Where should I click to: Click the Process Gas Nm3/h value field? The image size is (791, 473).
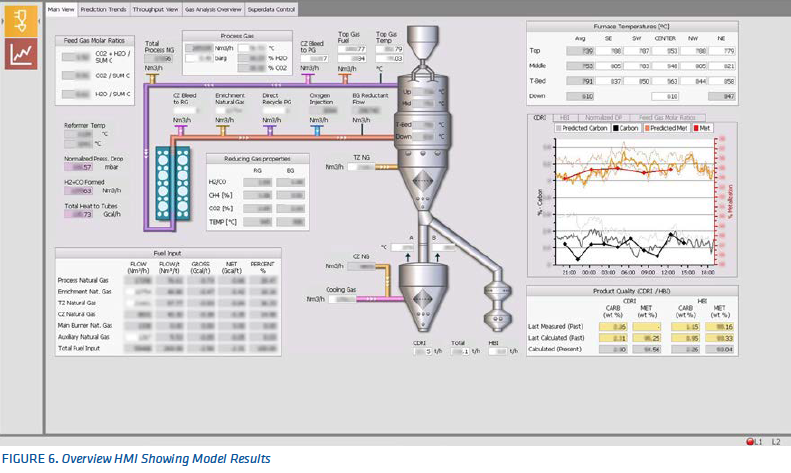(x=199, y=48)
